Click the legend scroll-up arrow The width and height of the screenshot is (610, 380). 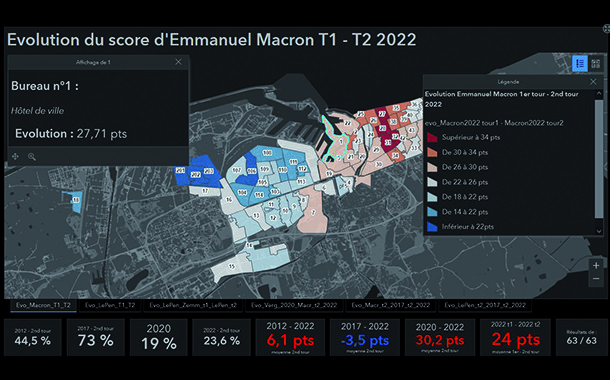point(599,94)
